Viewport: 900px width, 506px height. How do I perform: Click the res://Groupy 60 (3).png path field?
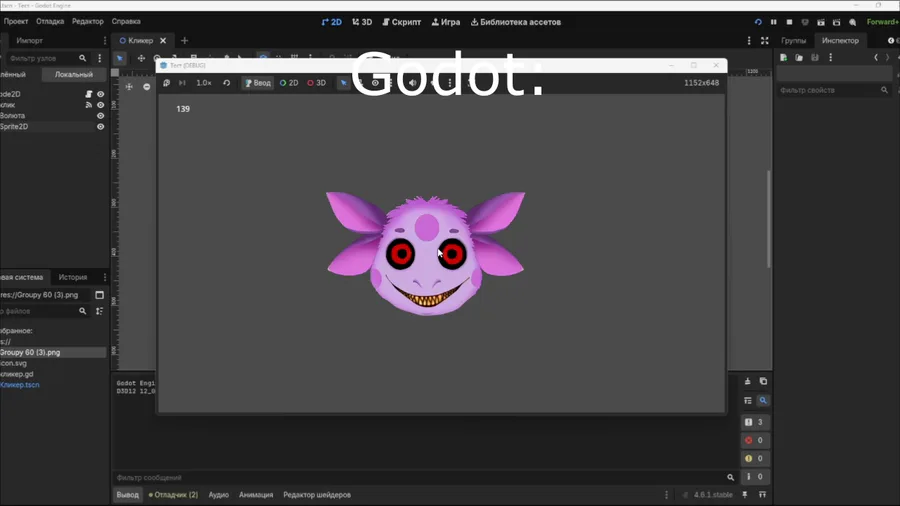45,295
